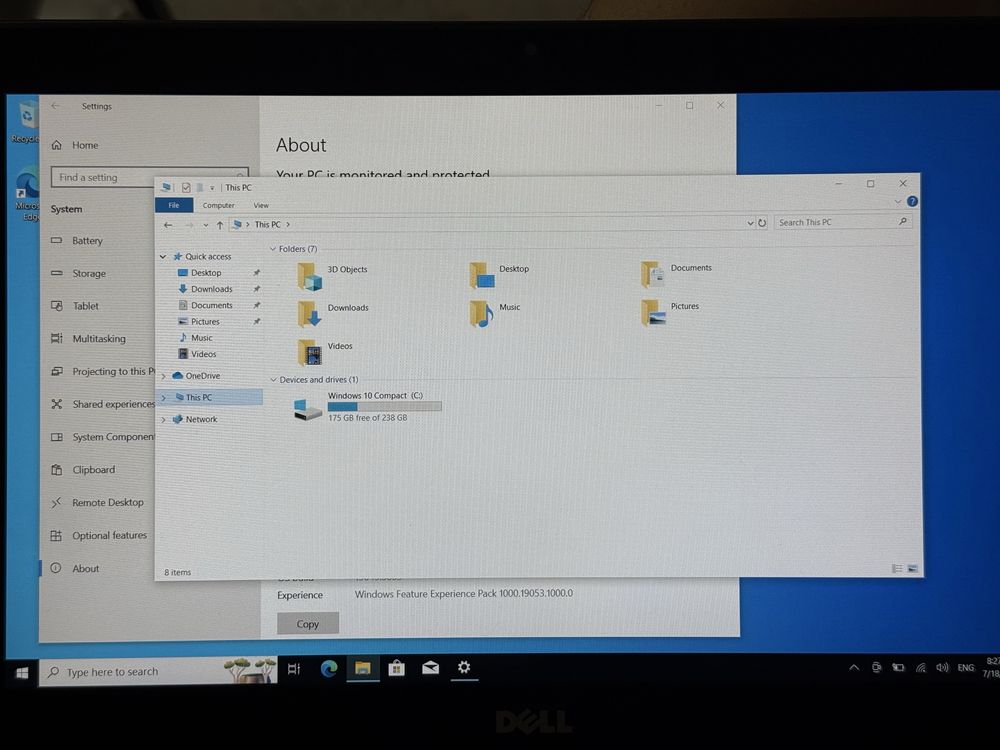
Task: Open Mail app from the taskbar
Action: click(430, 668)
